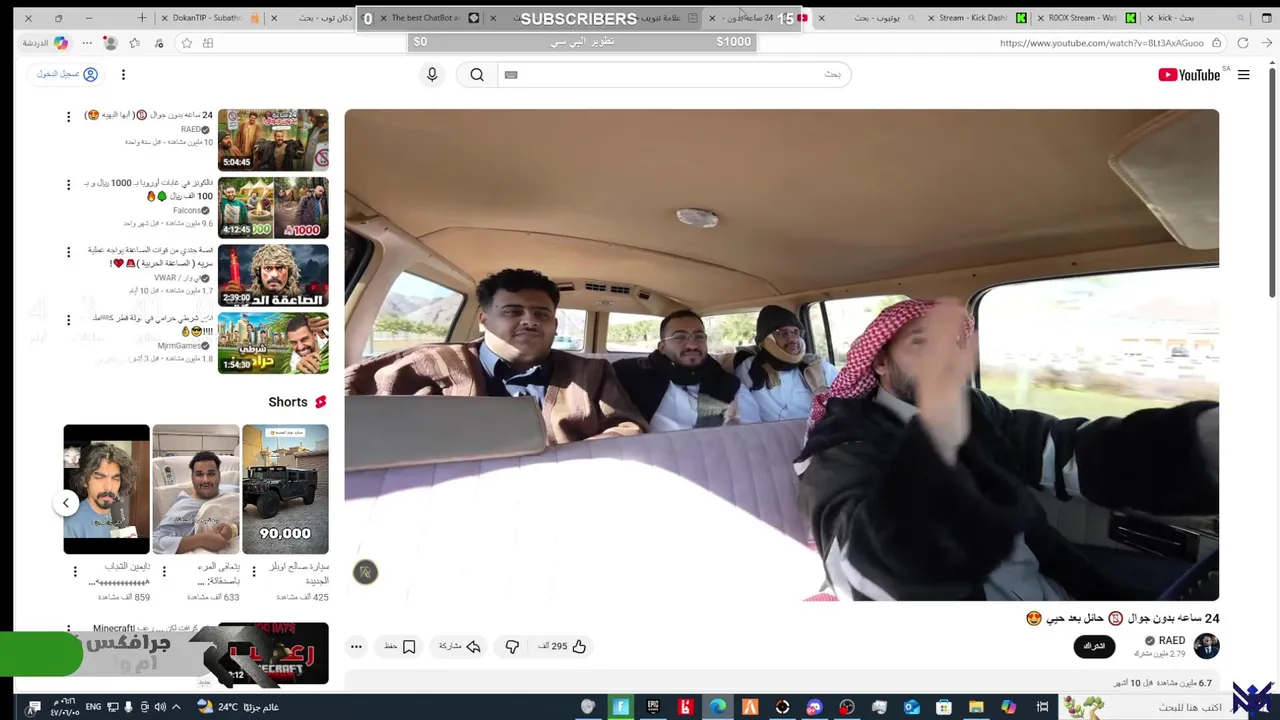Click the sign-in button with user icon
The width and height of the screenshot is (1280, 720).
point(68,75)
